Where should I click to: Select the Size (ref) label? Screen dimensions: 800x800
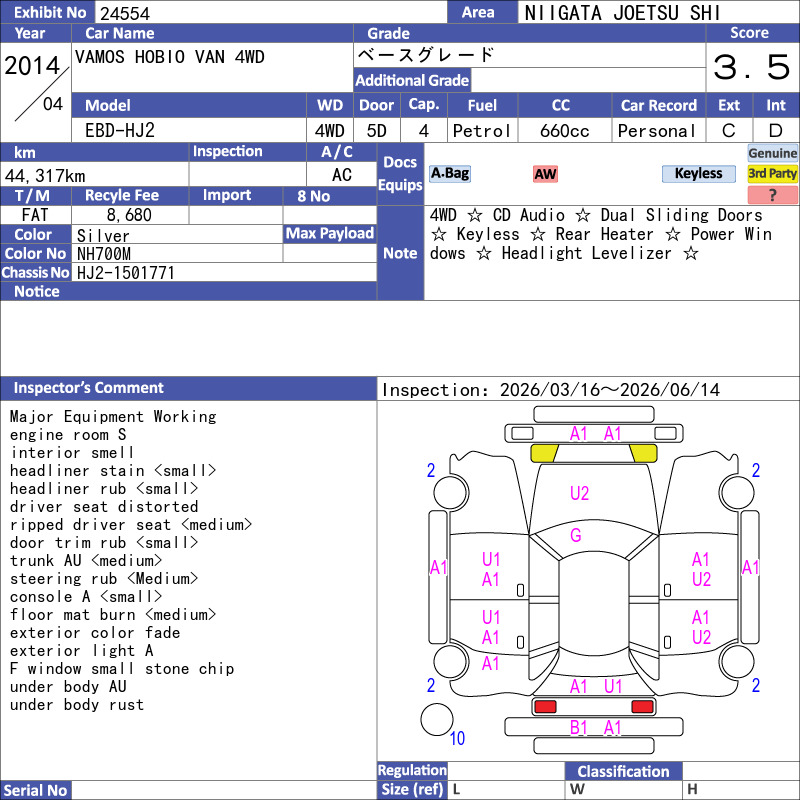click(412, 789)
